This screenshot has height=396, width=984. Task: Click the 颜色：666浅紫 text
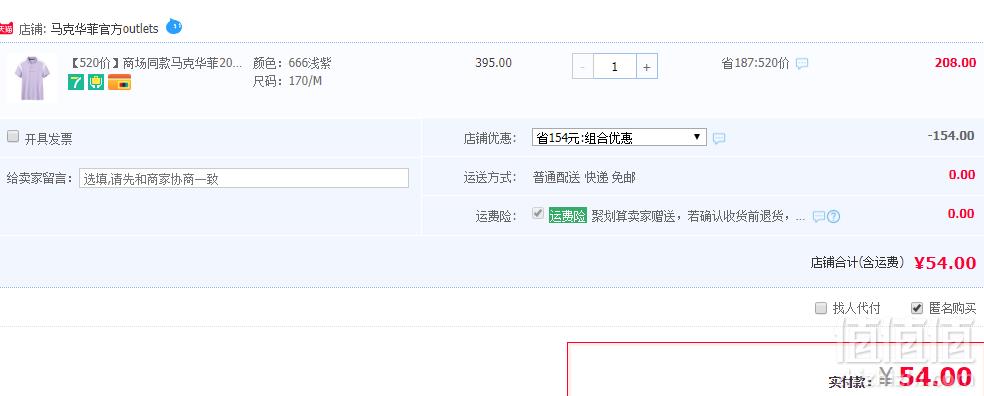pyautogui.click(x=292, y=63)
